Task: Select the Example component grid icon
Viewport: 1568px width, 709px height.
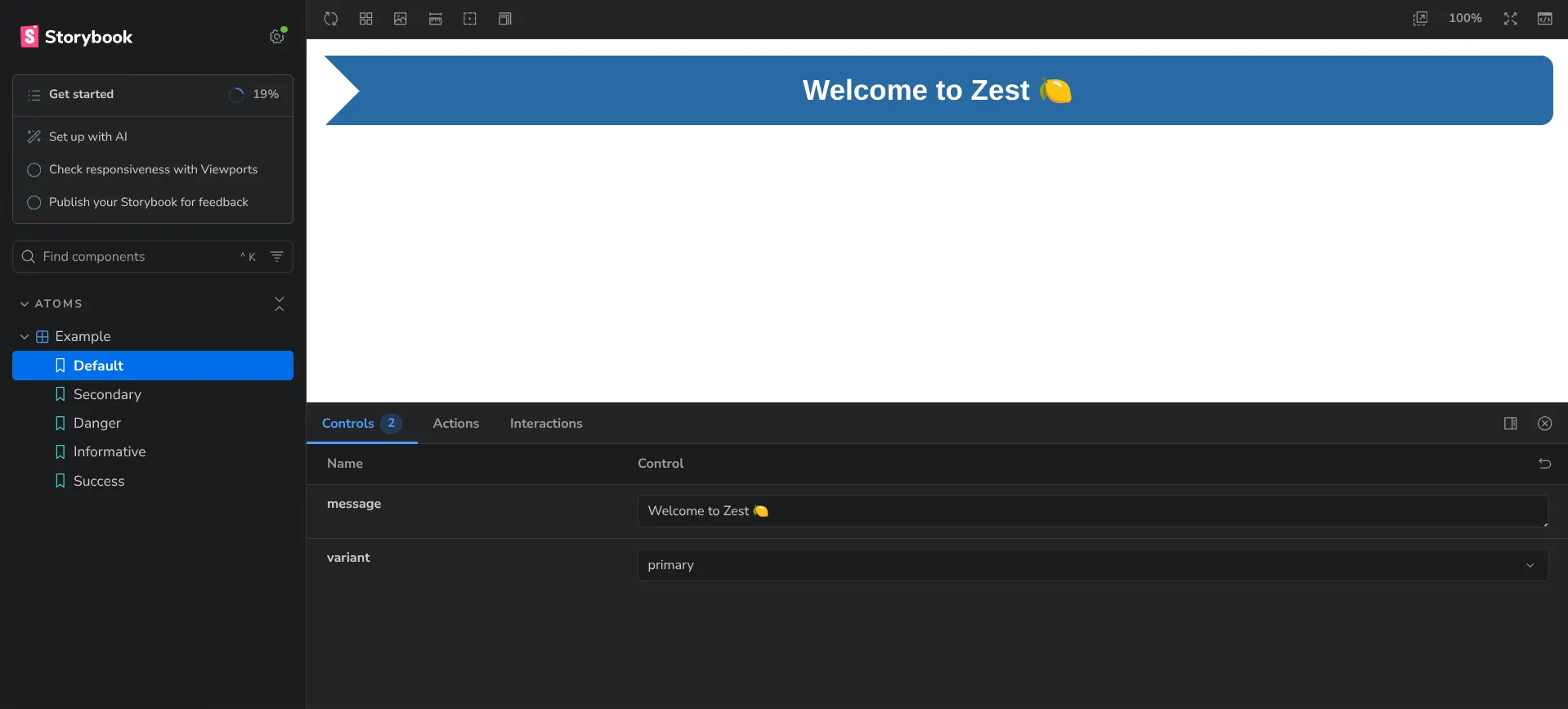Action: coord(43,337)
